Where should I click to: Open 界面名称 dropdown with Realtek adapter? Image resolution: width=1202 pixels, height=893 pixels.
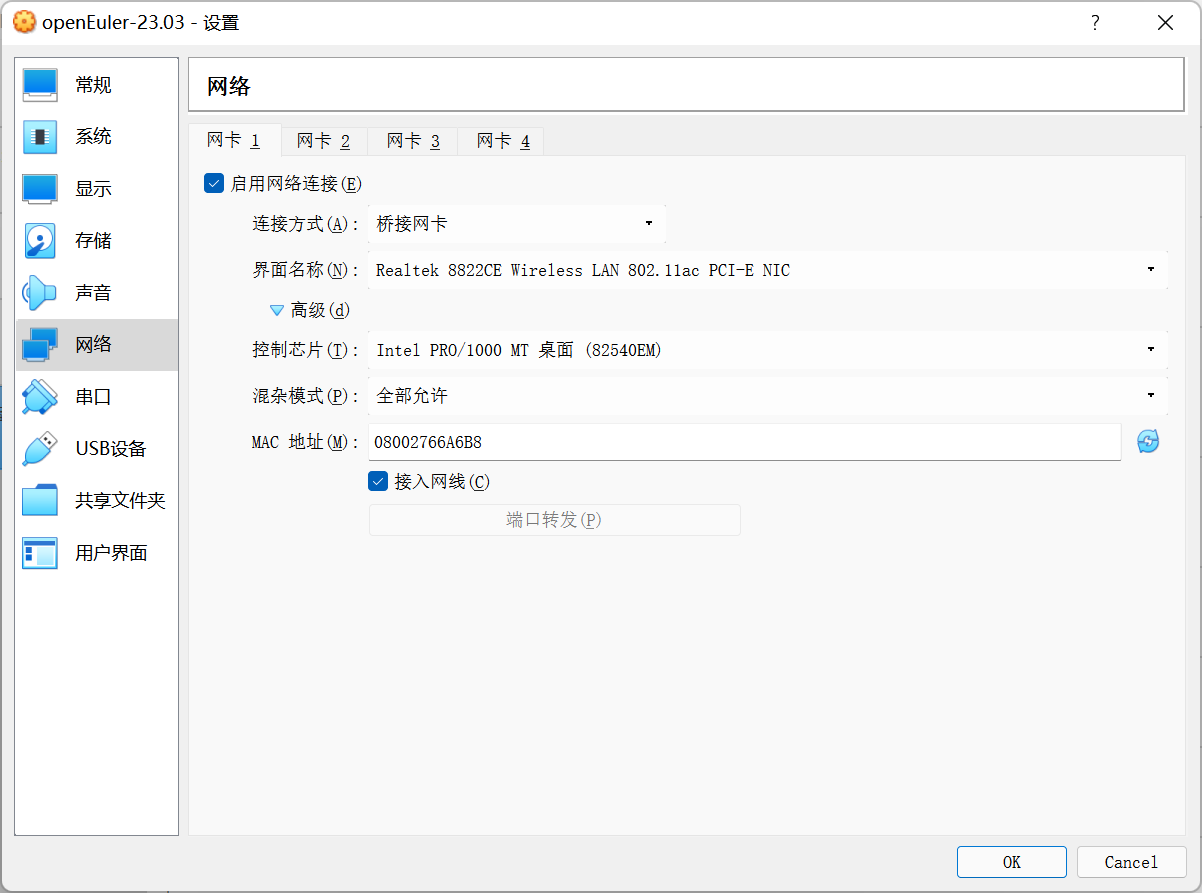click(x=768, y=270)
